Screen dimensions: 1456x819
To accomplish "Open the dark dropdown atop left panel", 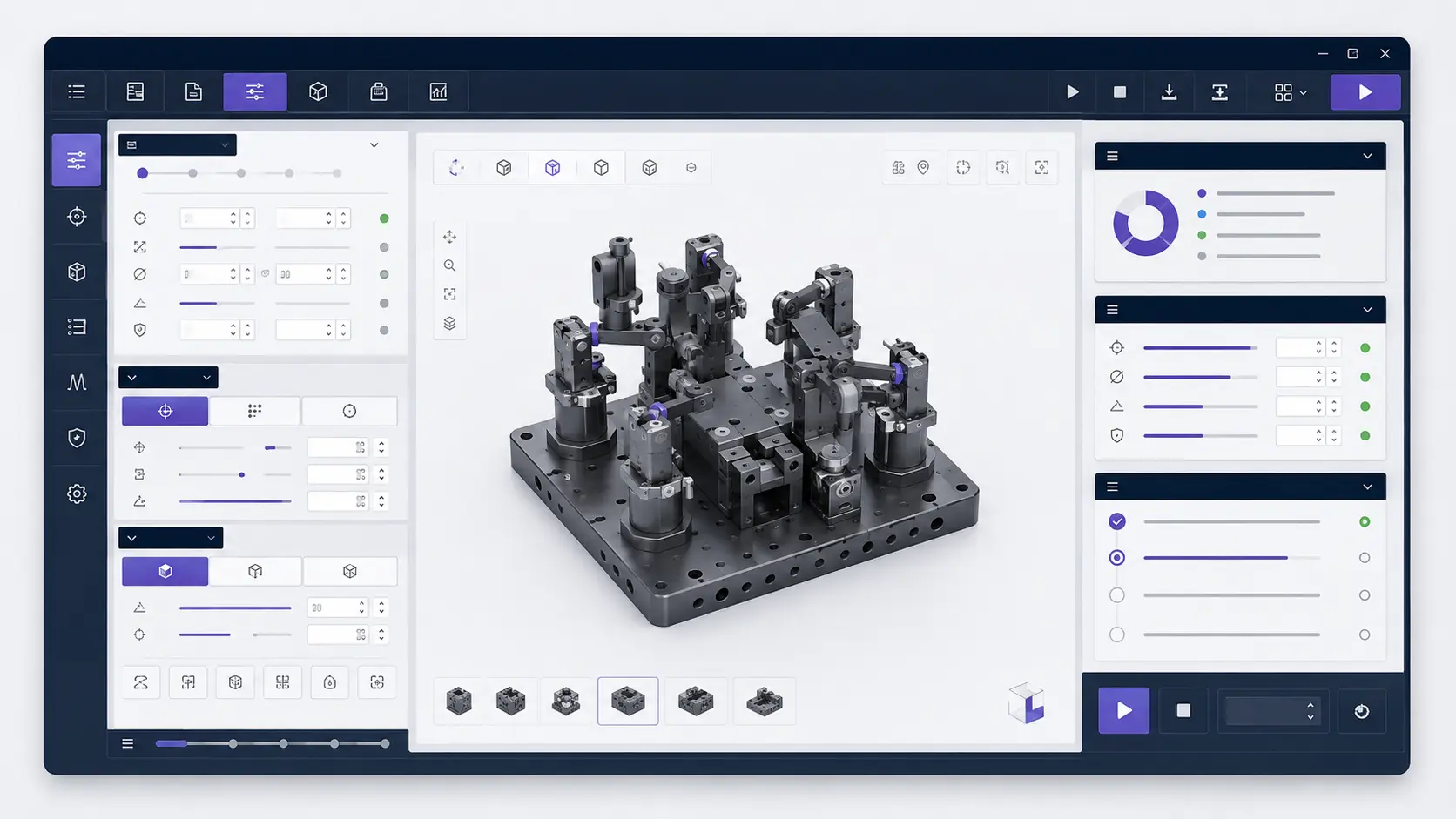I will tap(177, 144).
